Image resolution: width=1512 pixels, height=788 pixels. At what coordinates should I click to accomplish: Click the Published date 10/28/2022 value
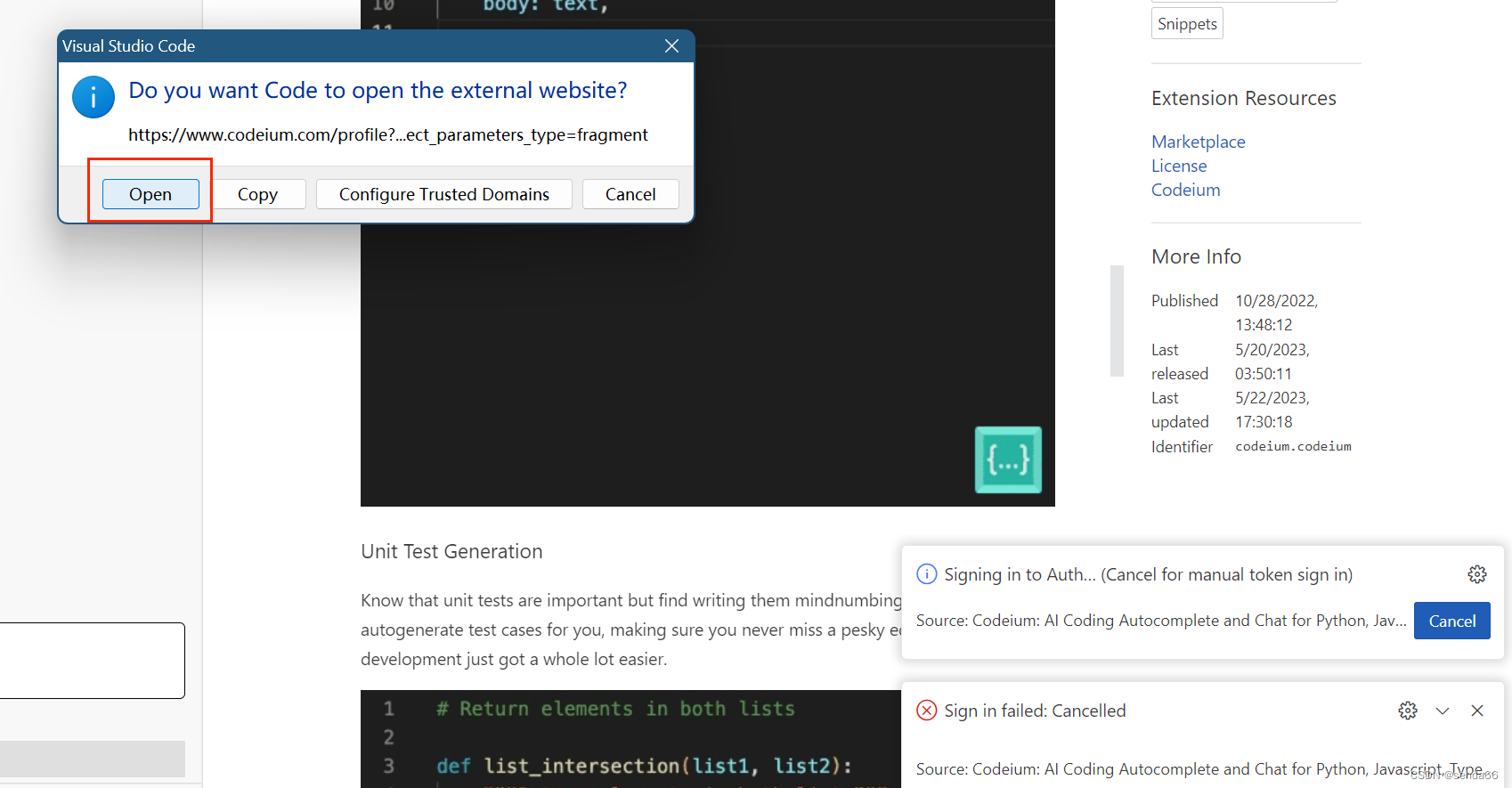(x=1276, y=313)
